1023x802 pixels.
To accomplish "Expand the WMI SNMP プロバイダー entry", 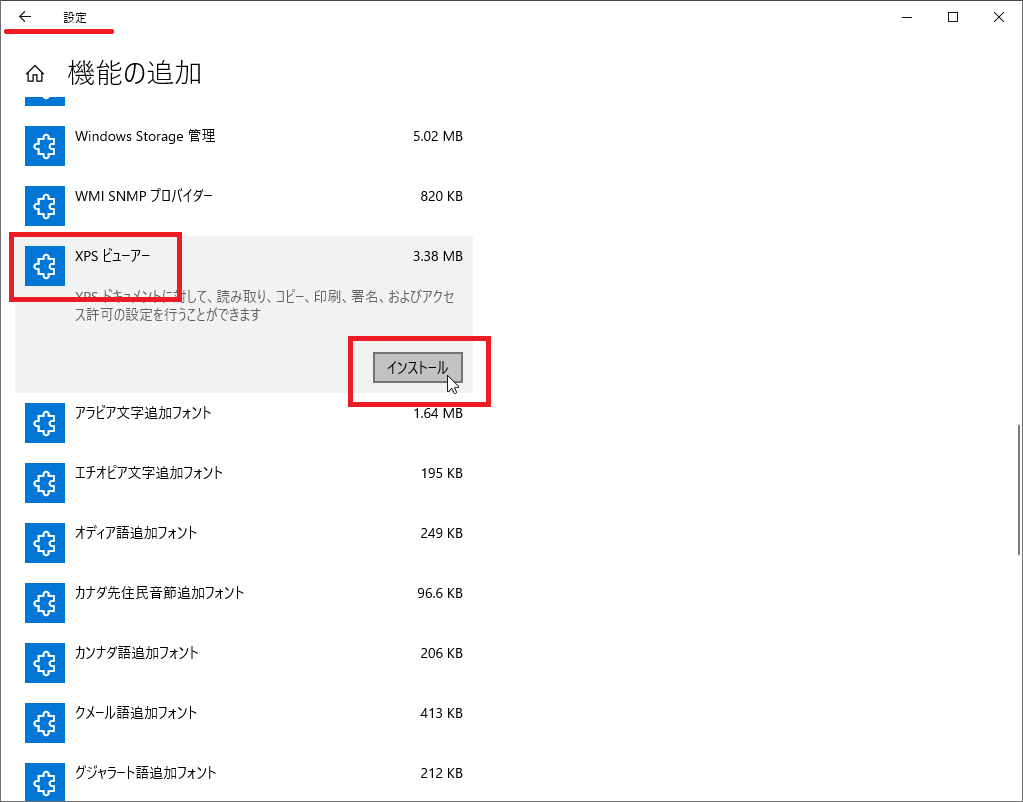I will click(143, 196).
